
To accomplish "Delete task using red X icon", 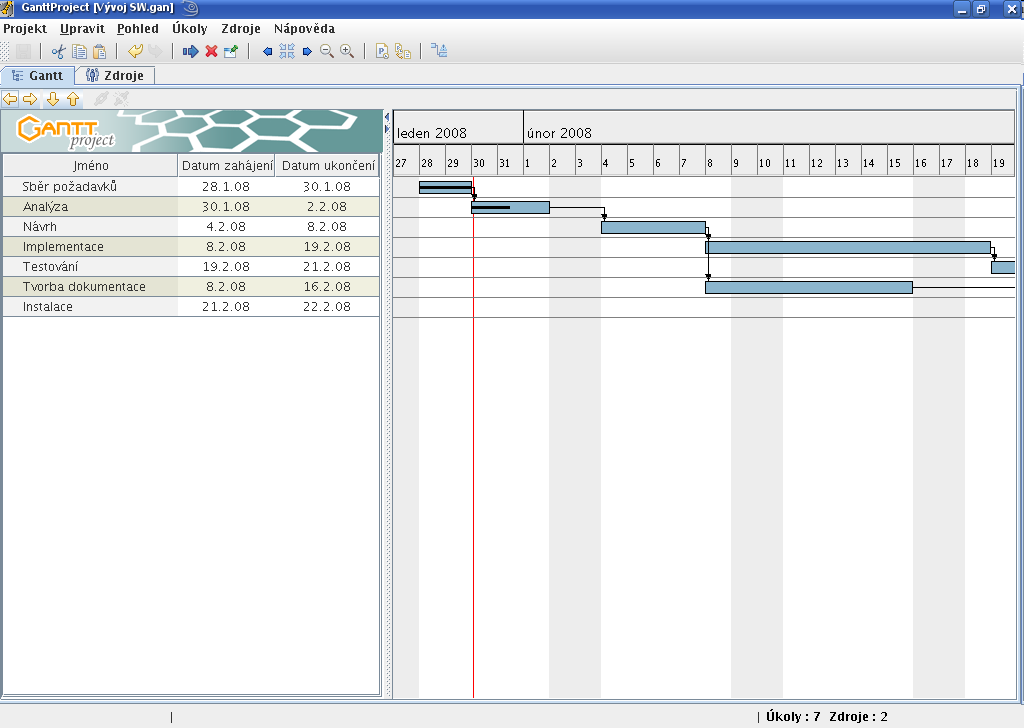I will pos(211,52).
